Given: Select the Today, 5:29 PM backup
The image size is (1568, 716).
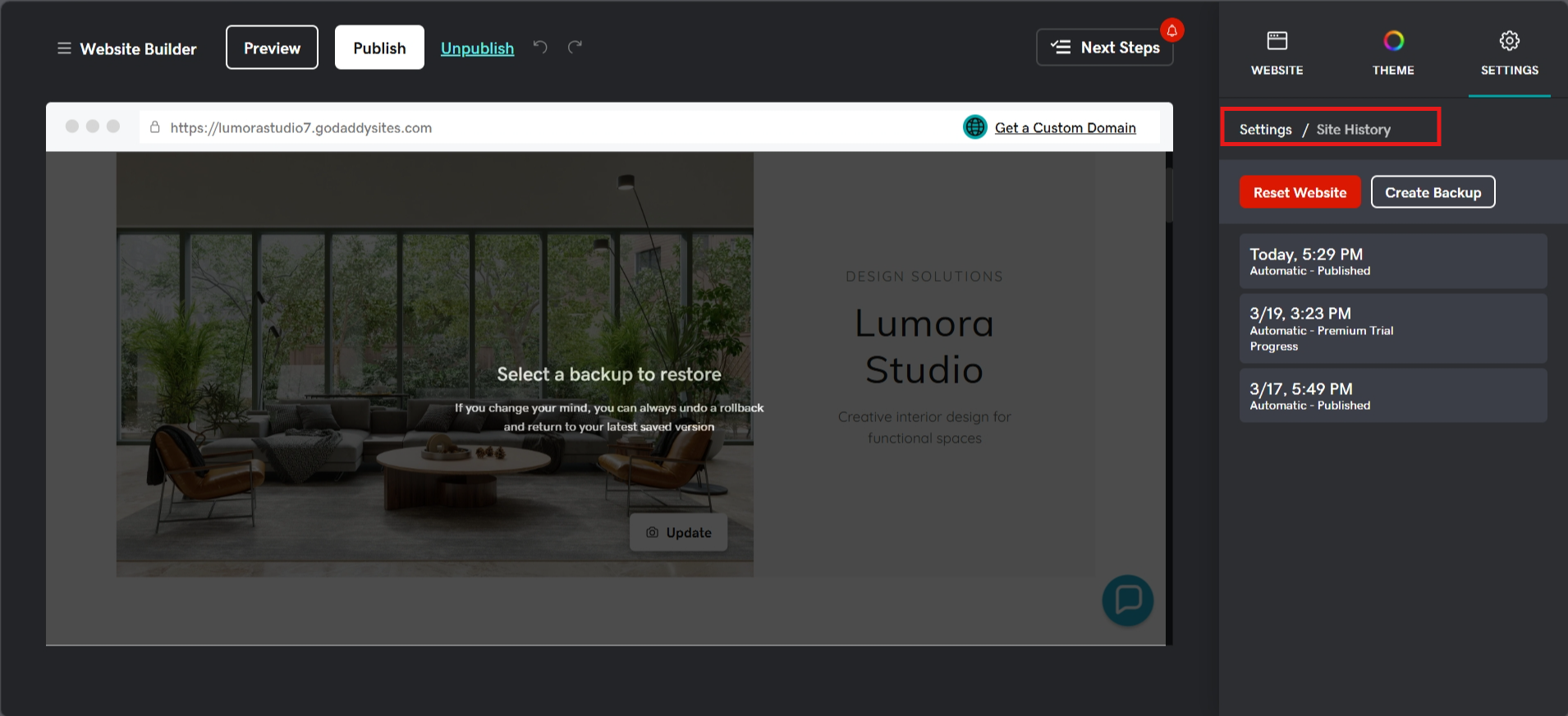Looking at the screenshot, I should click(x=1393, y=261).
